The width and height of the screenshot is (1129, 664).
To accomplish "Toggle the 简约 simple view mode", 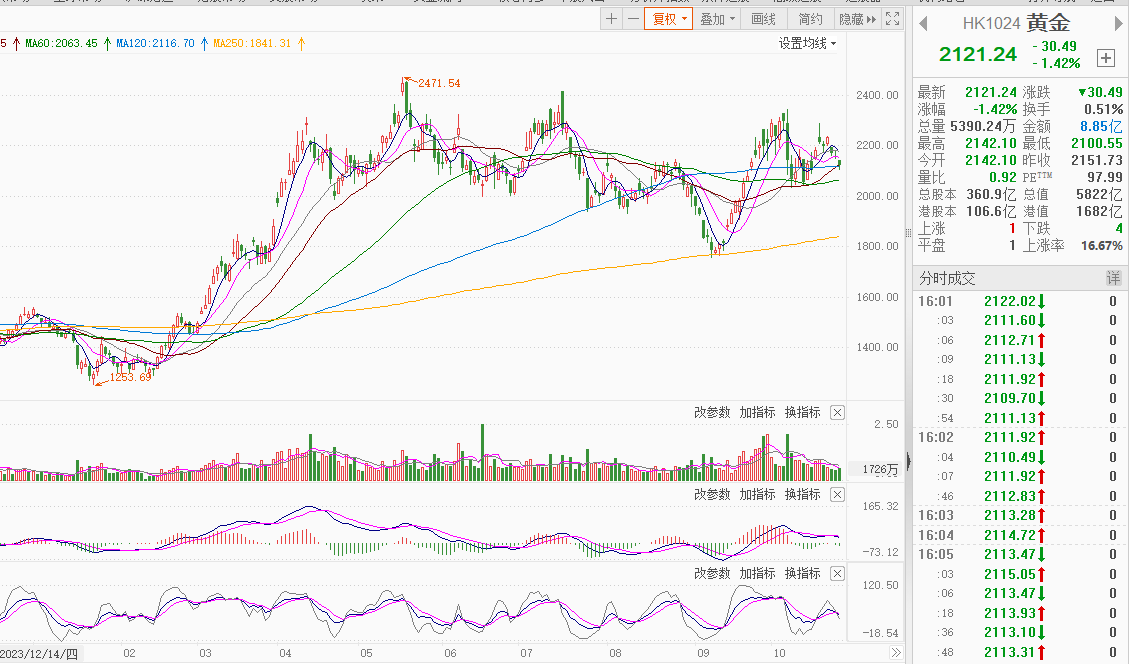I will [810, 19].
